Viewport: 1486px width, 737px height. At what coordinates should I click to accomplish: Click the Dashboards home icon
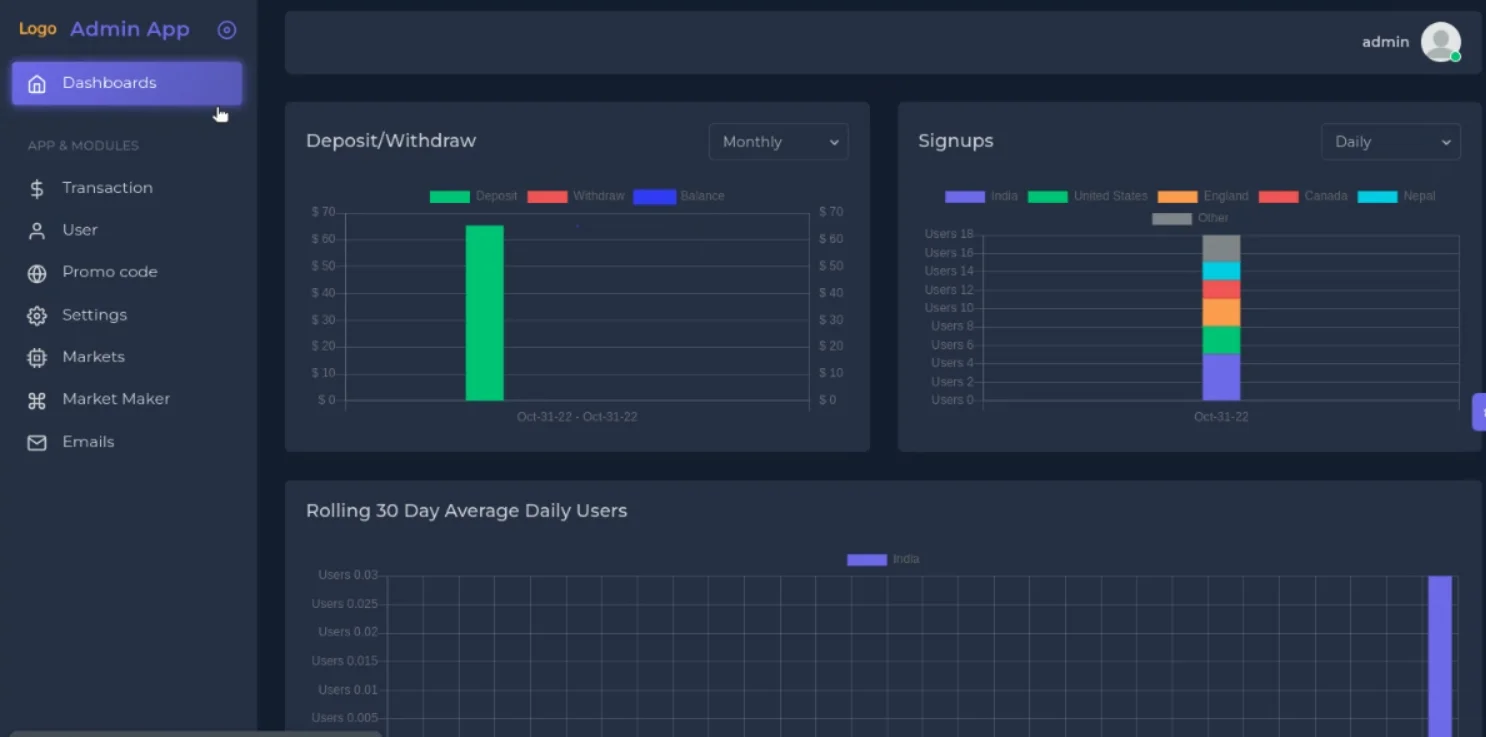(37, 84)
